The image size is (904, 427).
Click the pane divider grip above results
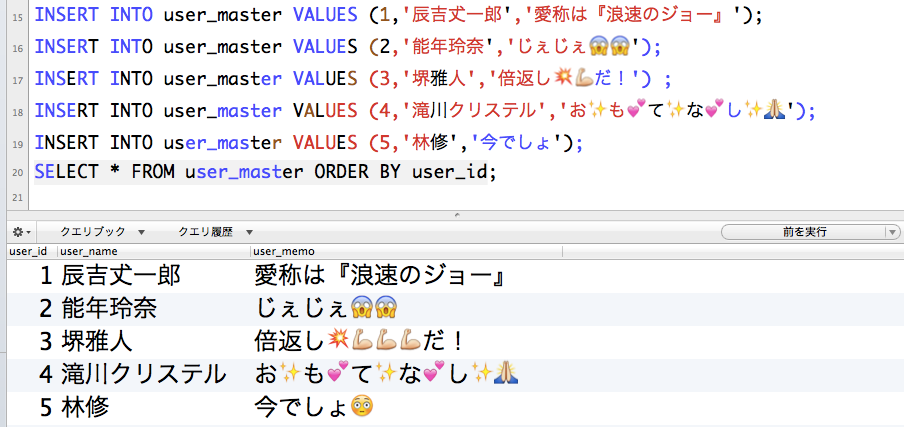[x=457, y=215]
